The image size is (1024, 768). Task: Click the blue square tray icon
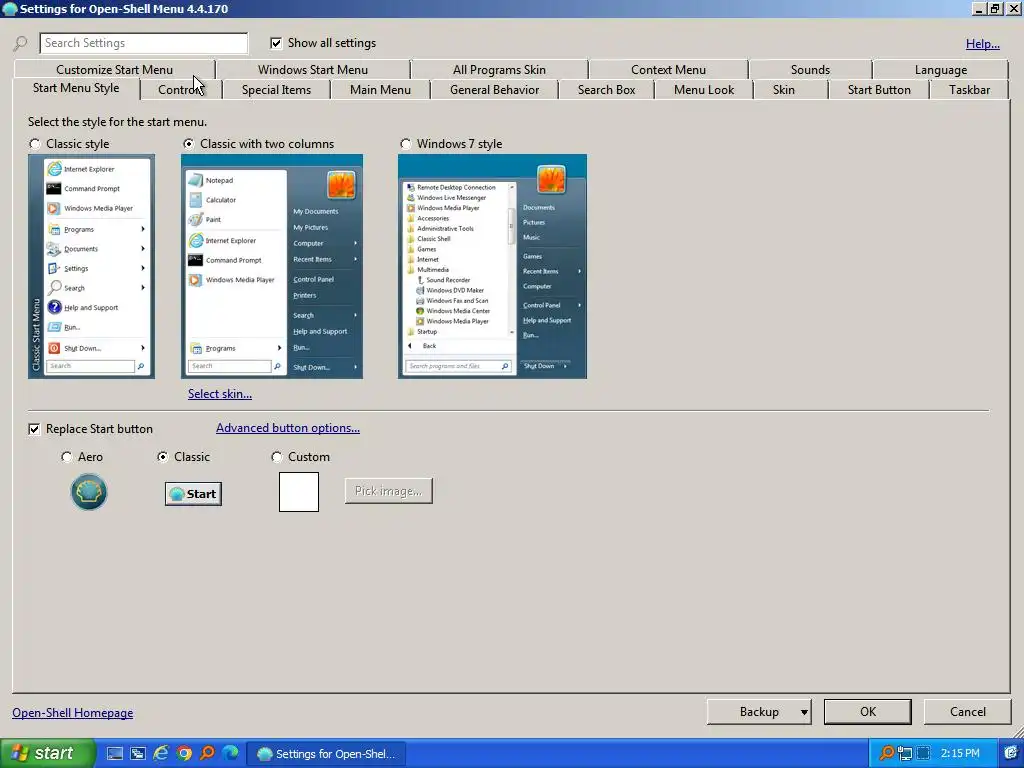(x=923, y=753)
